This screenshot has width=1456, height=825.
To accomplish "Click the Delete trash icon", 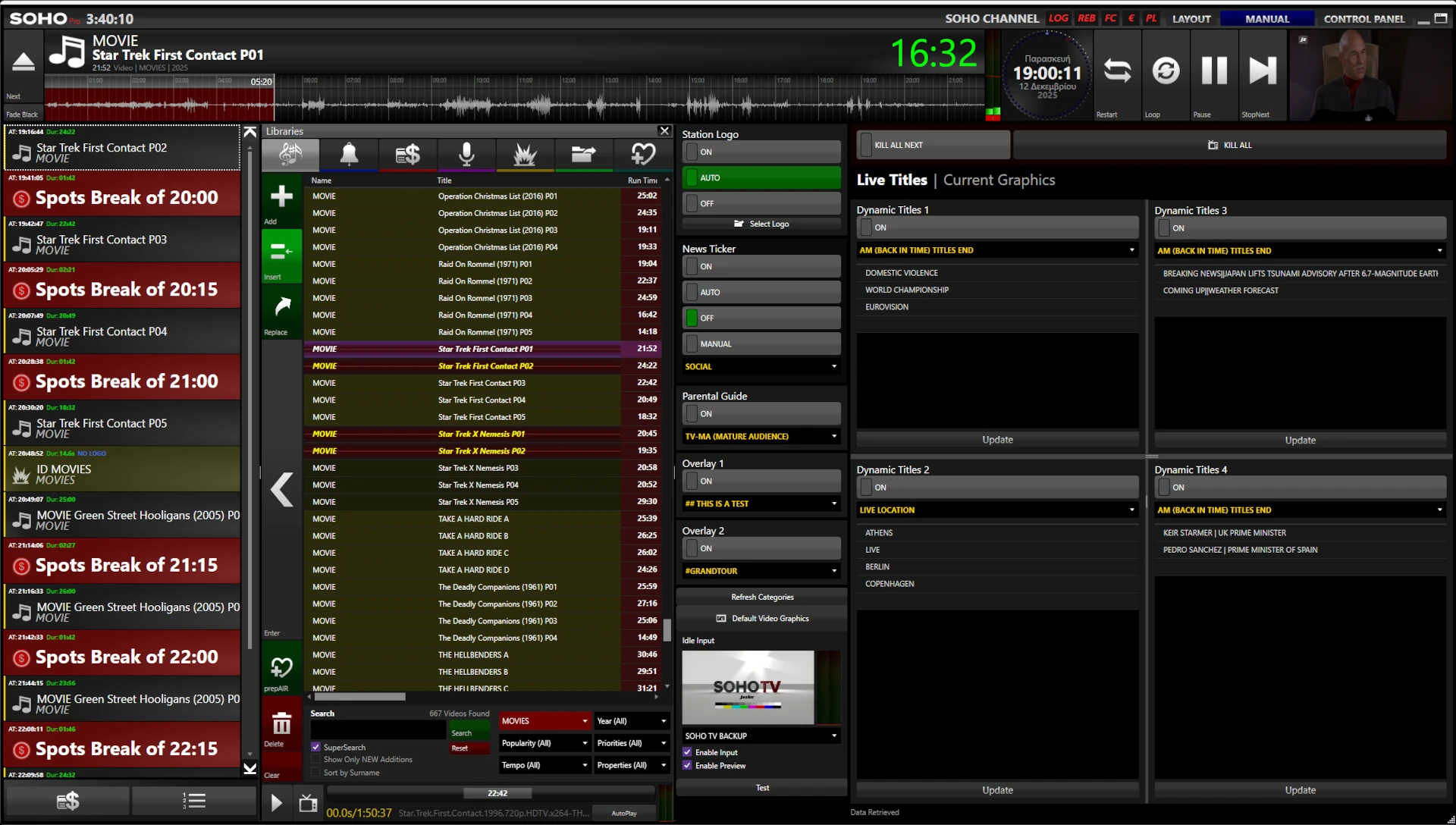I will tap(282, 723).
